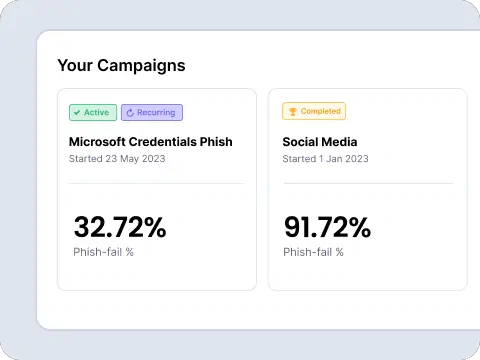
Task: Click Phish-fail % label under 32.72%
Action: click(x=103, y=252)
